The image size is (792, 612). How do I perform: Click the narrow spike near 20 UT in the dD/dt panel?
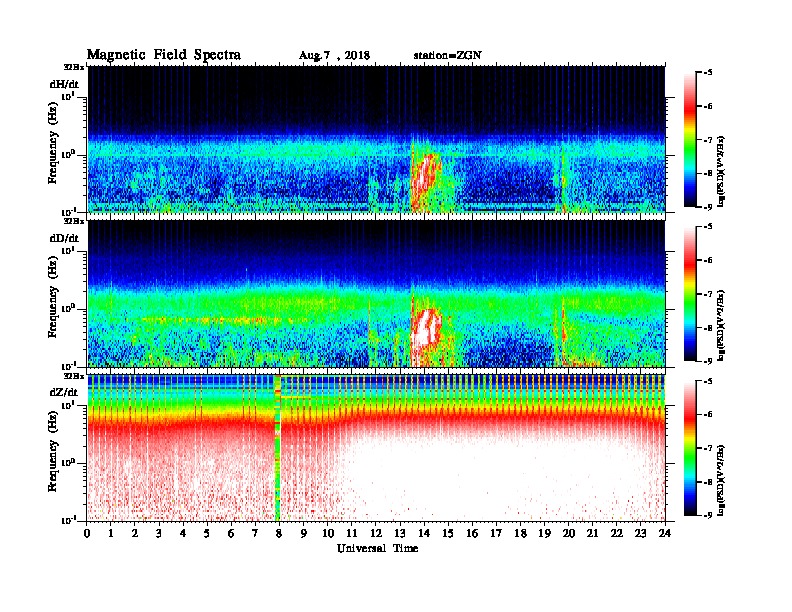click(563, 331)
